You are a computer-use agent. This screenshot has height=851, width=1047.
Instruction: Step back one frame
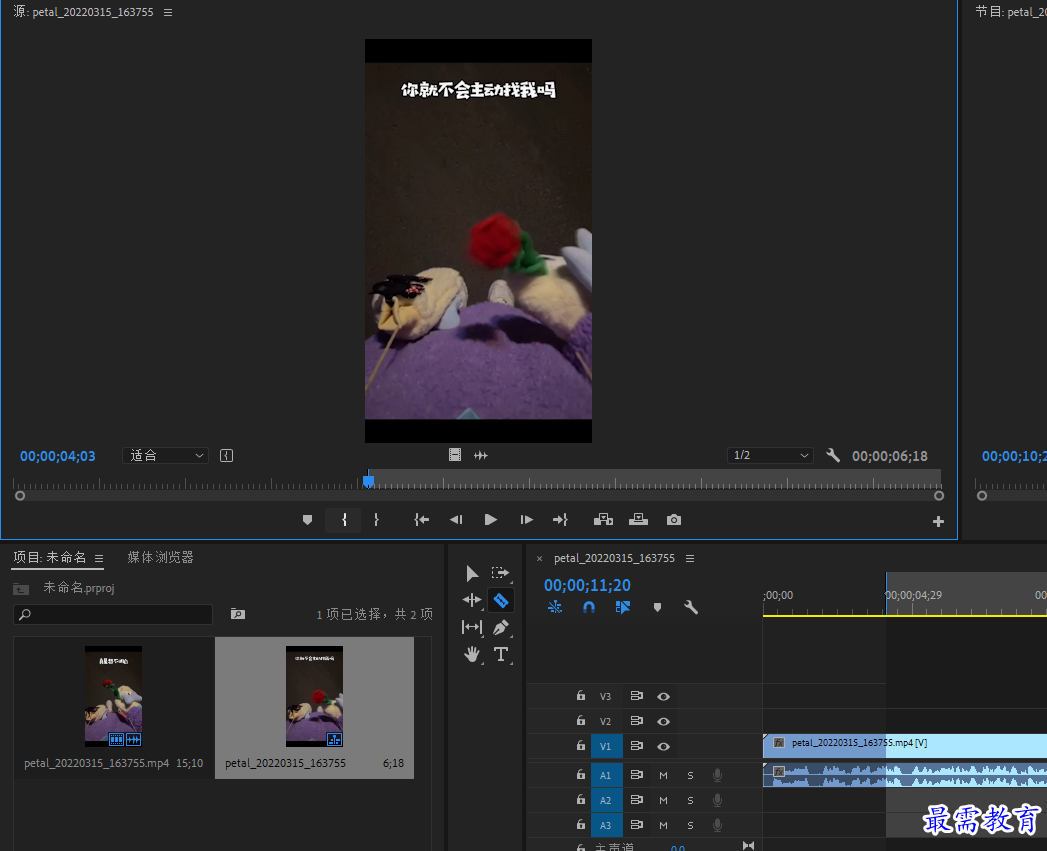[456, 520]
